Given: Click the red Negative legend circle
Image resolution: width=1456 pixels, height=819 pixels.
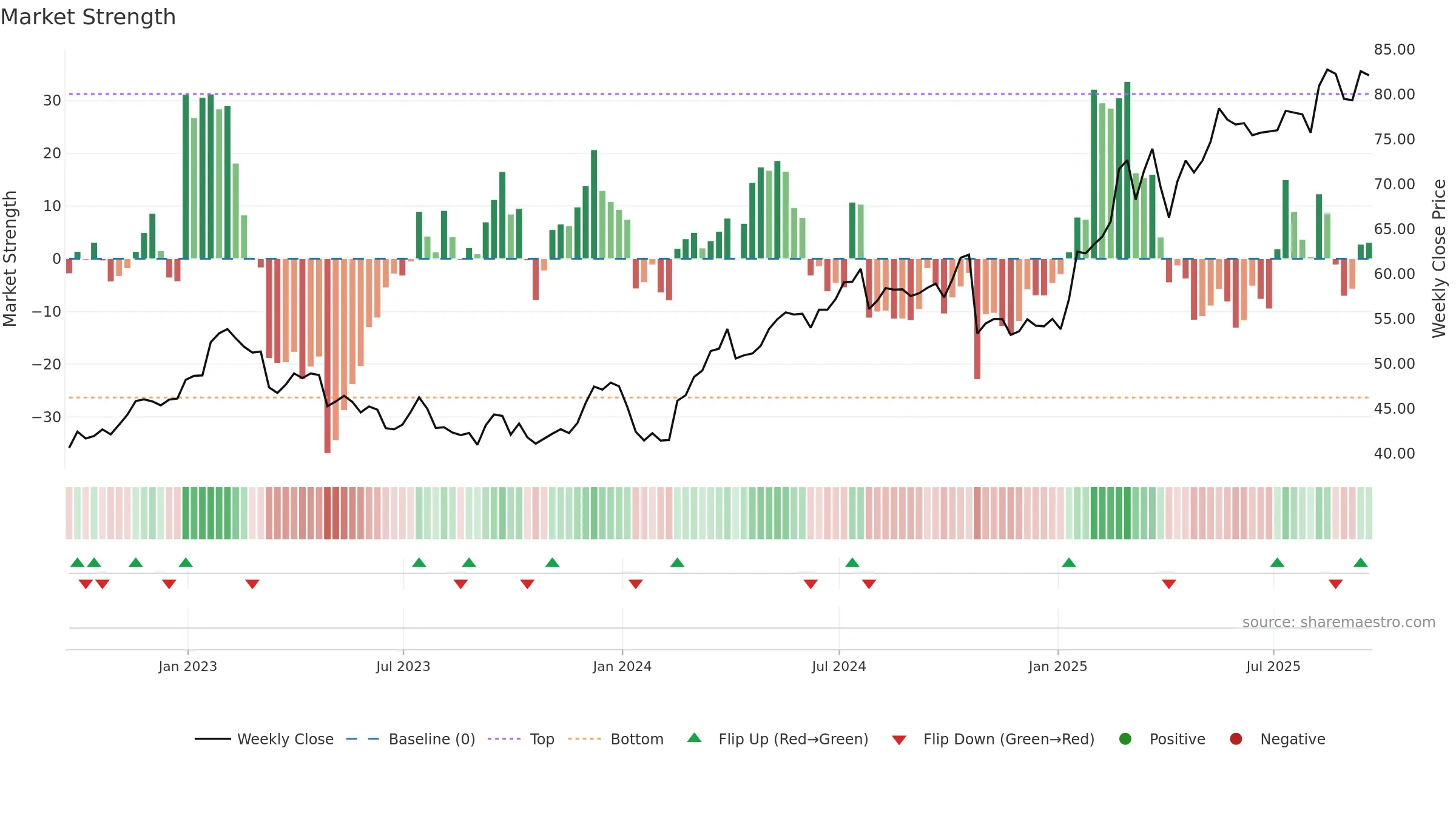Looking at the screenshot, I should pyautogui.click(x=1236, y=739).
